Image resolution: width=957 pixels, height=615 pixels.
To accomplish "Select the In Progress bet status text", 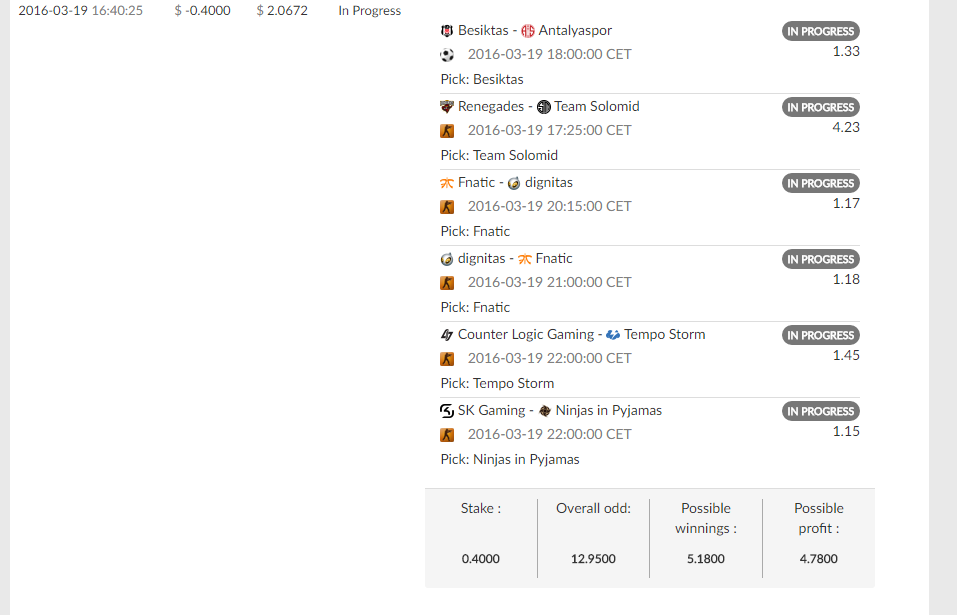I will [x=369, y=11].
